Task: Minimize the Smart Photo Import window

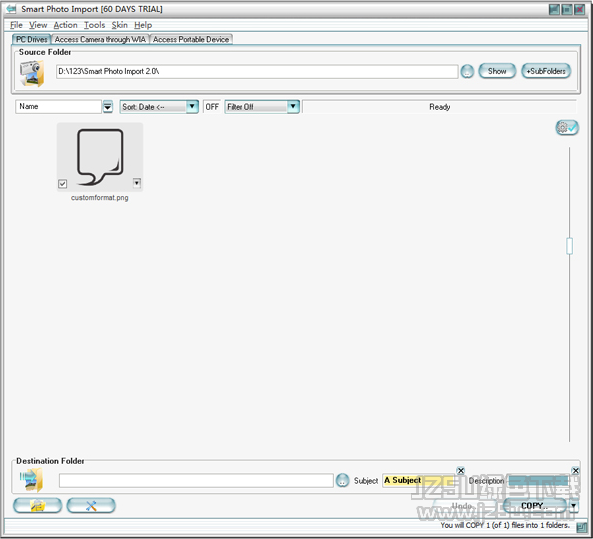Action: pos(554,9)
